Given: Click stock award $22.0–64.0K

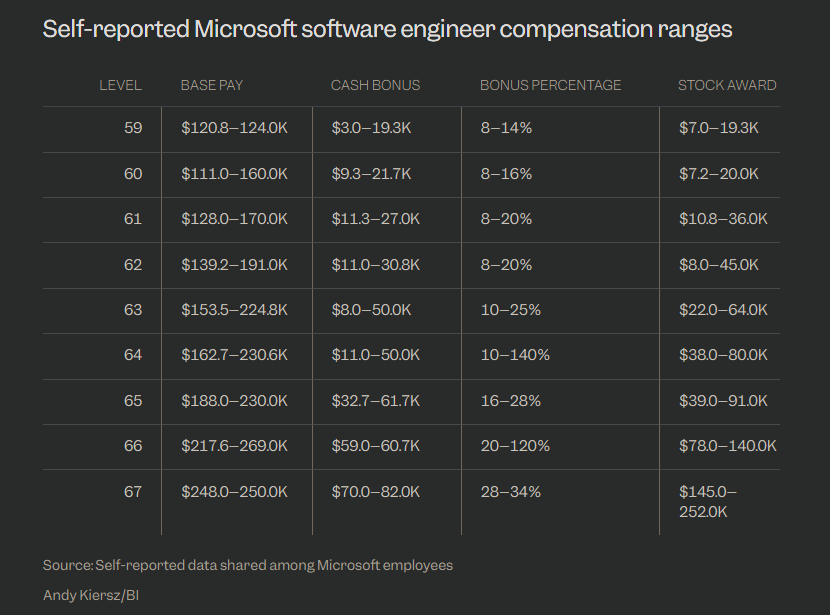Looking at the screenshot, I should [x=722, y=310].
